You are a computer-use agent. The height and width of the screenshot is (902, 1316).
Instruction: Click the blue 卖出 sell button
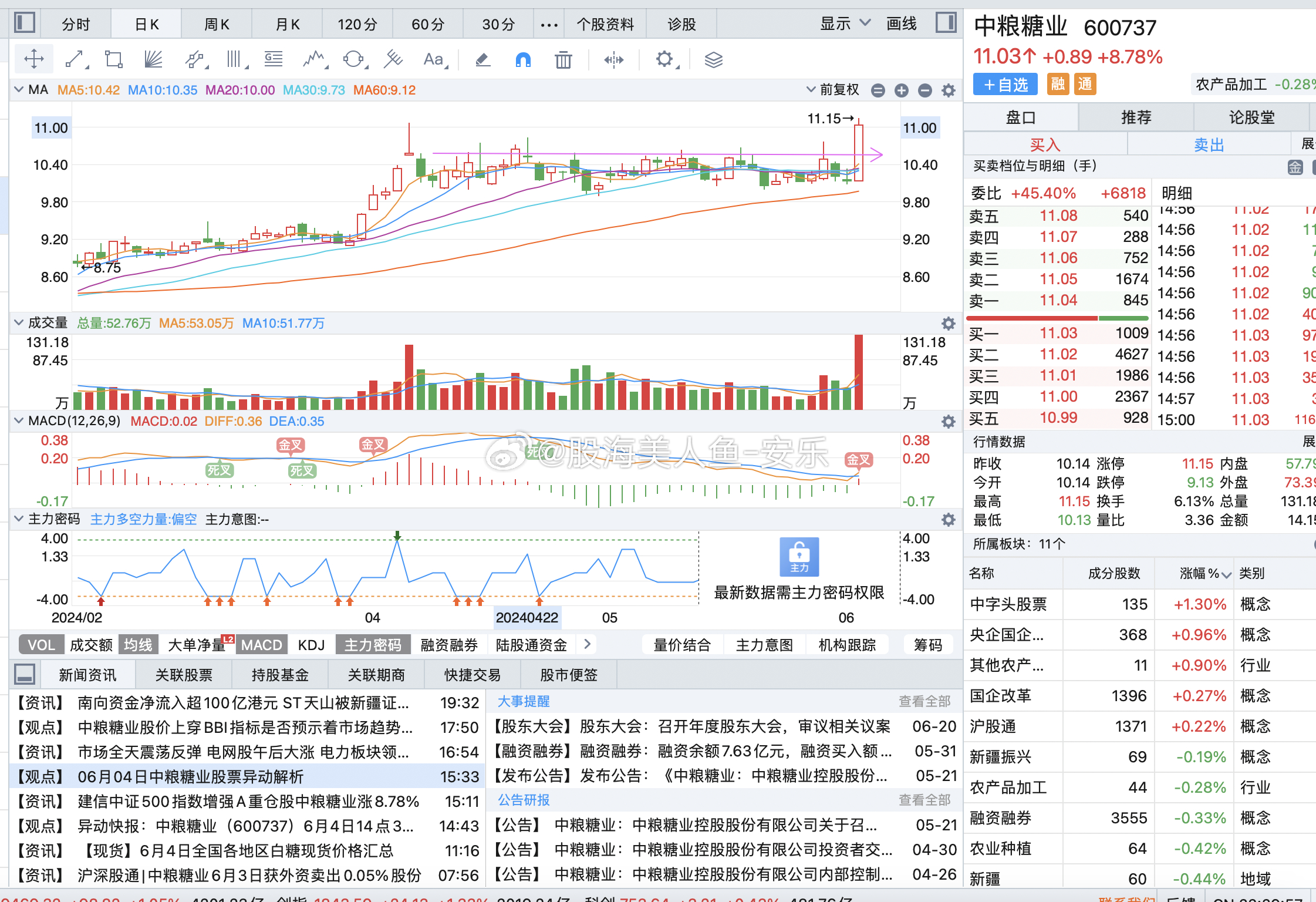tap(1209, 144)
